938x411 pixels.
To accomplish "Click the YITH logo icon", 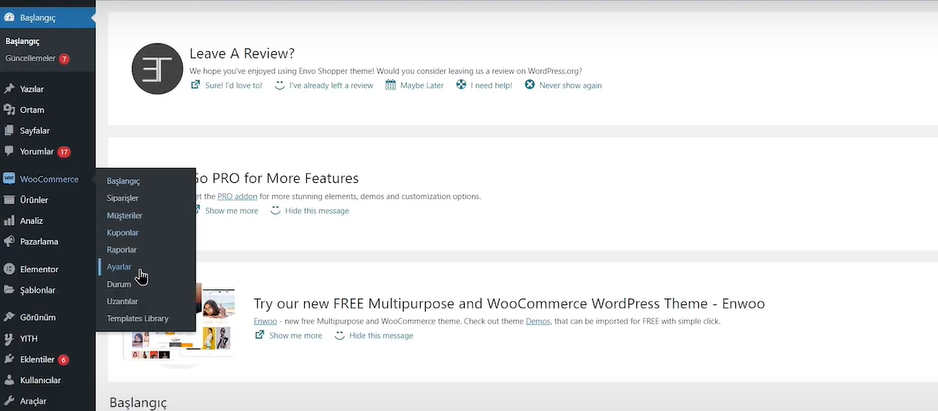I will (9, 339).
